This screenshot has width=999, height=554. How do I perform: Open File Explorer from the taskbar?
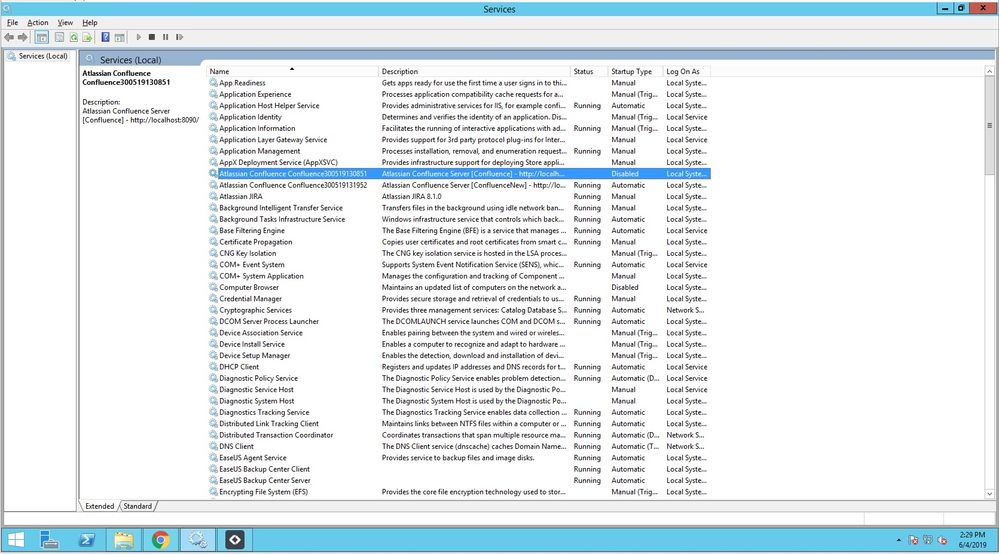124,540
